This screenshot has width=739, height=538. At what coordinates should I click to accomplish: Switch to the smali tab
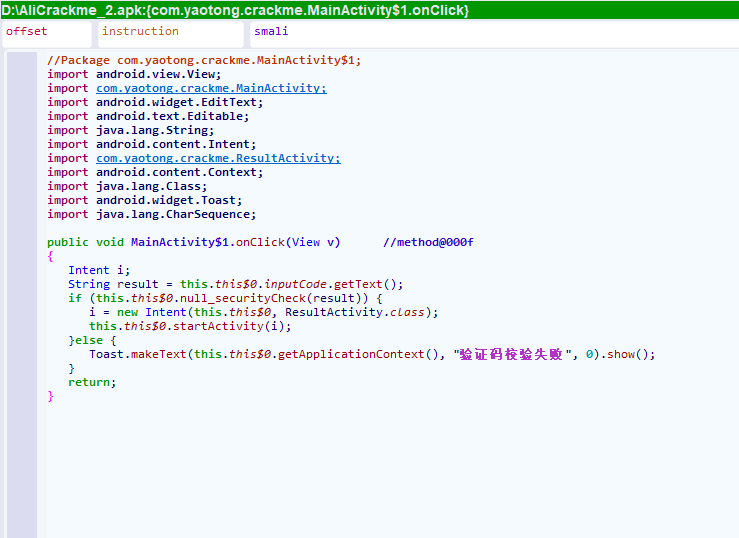tap(494, 33)
